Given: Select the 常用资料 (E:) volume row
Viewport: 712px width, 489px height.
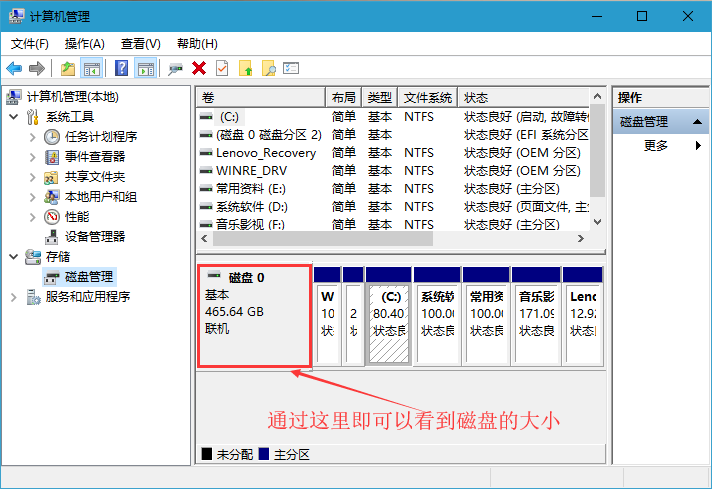Looking at the screenshot, I should (x=393, y=188).
